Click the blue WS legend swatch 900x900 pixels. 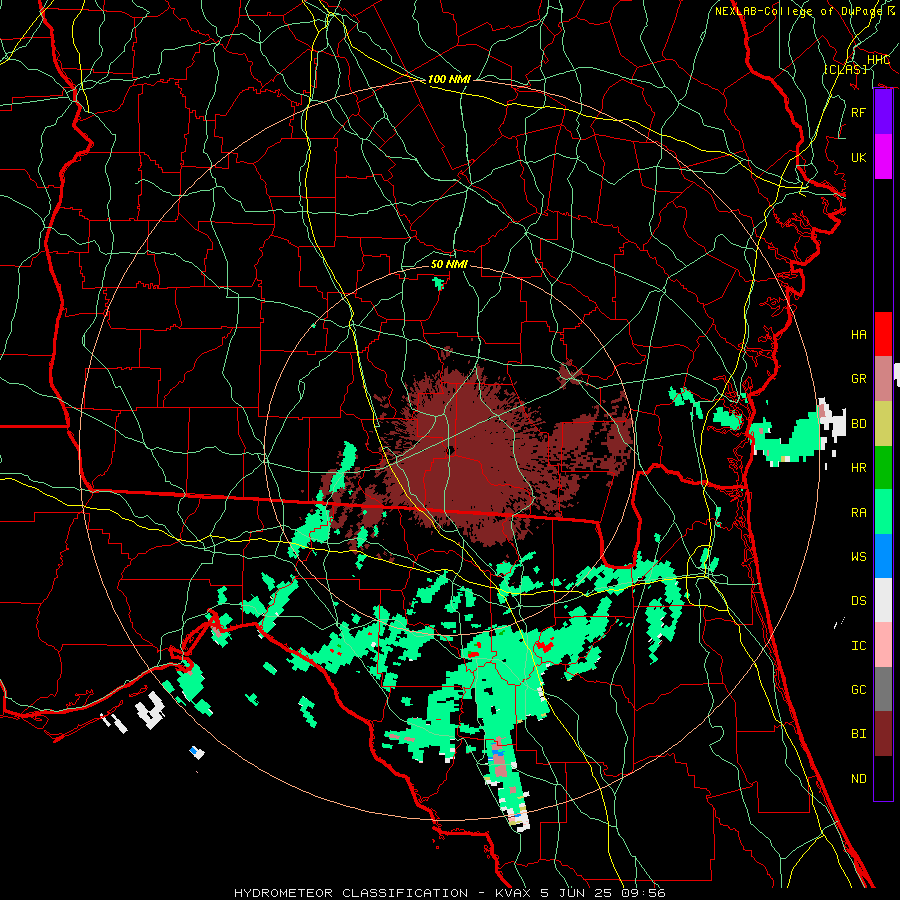[883, 556]
